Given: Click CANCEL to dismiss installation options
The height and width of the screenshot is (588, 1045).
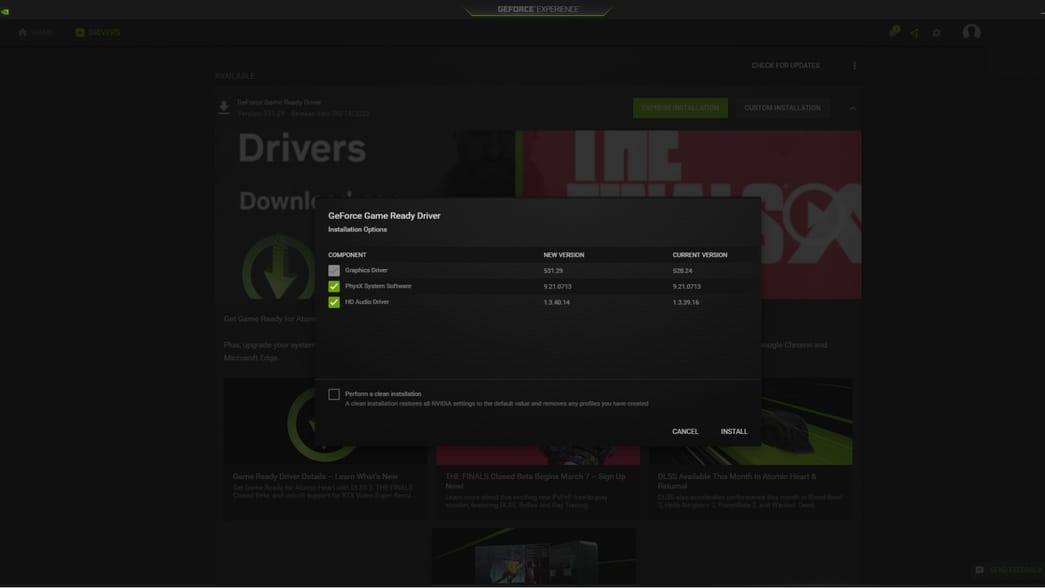Looking at the screenshot, I should click(686, 431).
